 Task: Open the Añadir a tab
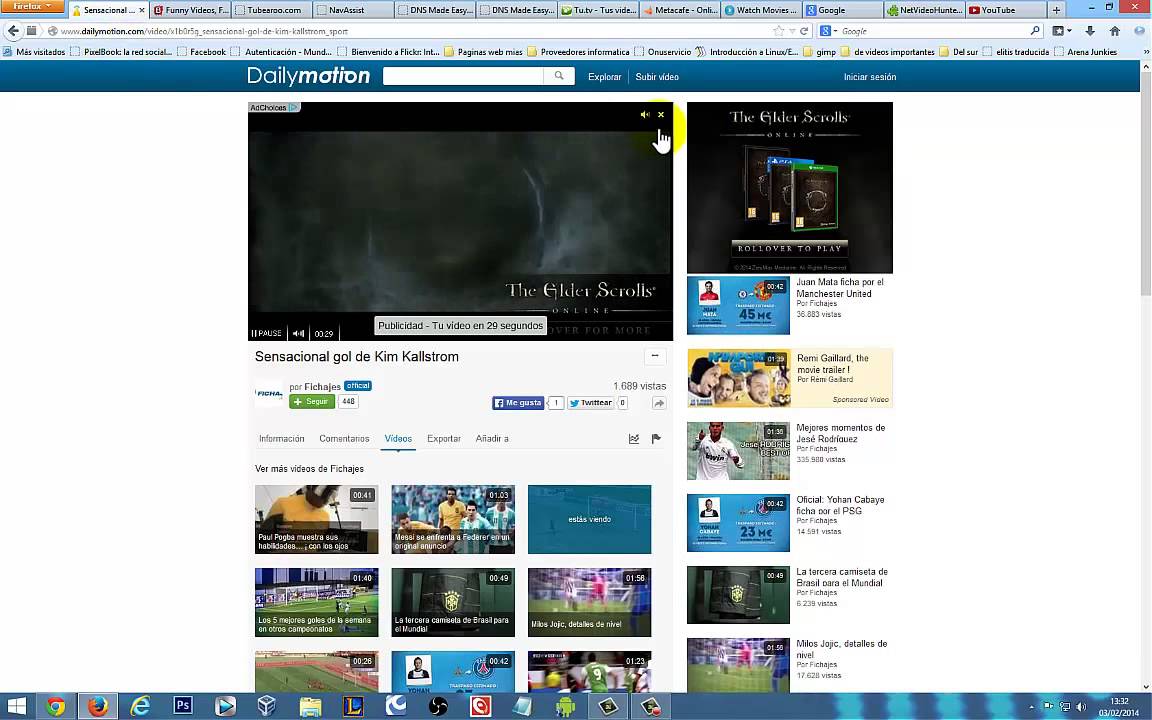tap(492, 439)
